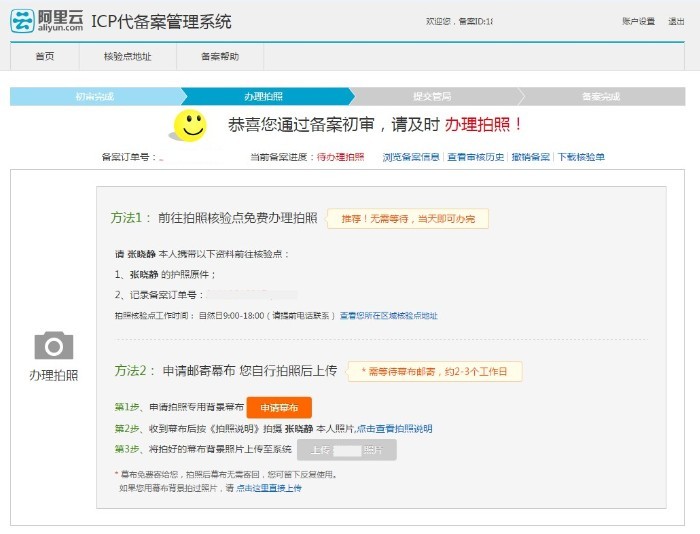The height and width of the screenshot is (534, 700).
Task: Click the 撤销备案 link
Action: pos(530,157)
